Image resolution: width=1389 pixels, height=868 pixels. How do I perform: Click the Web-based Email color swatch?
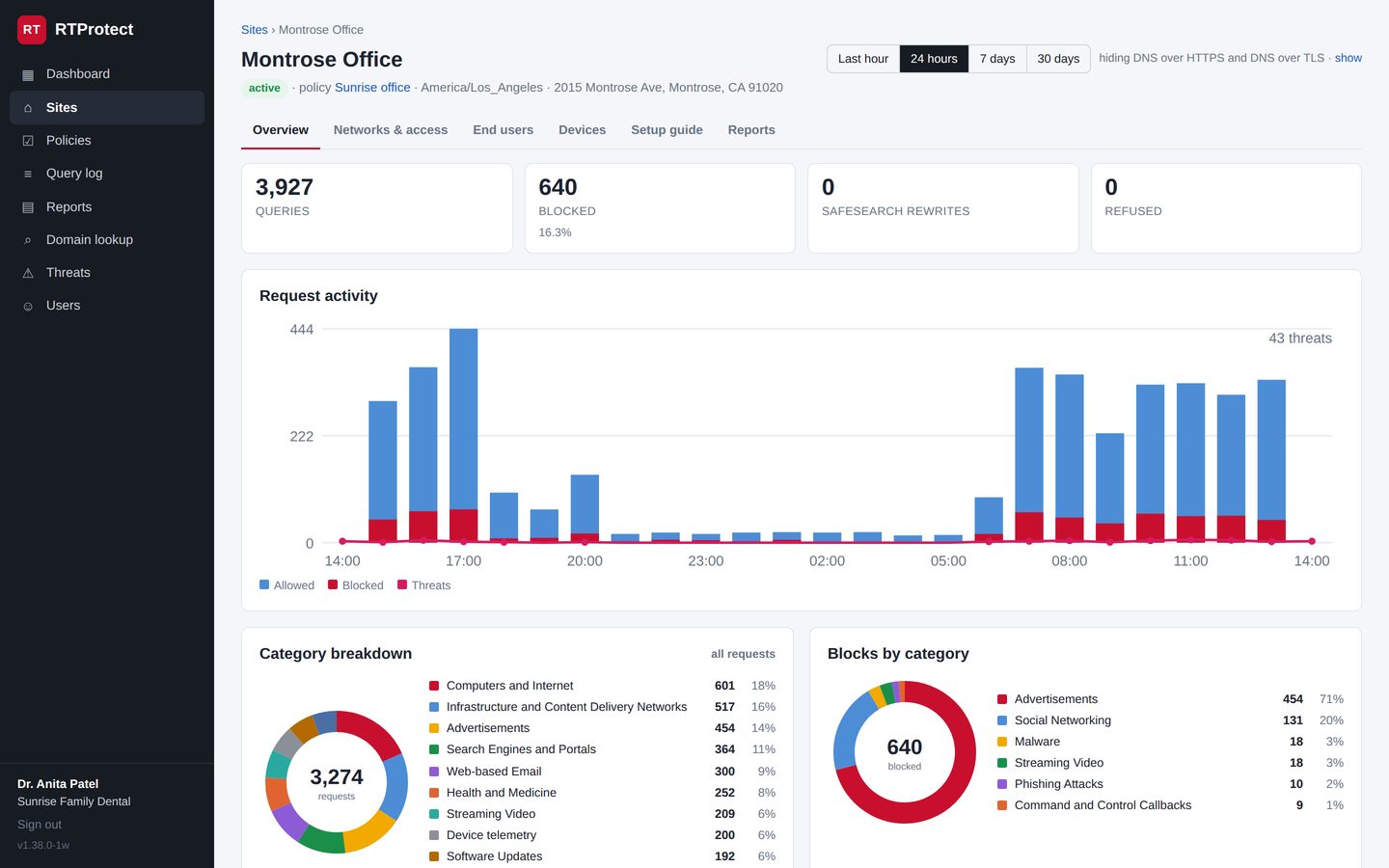click(x=434, y=772)
